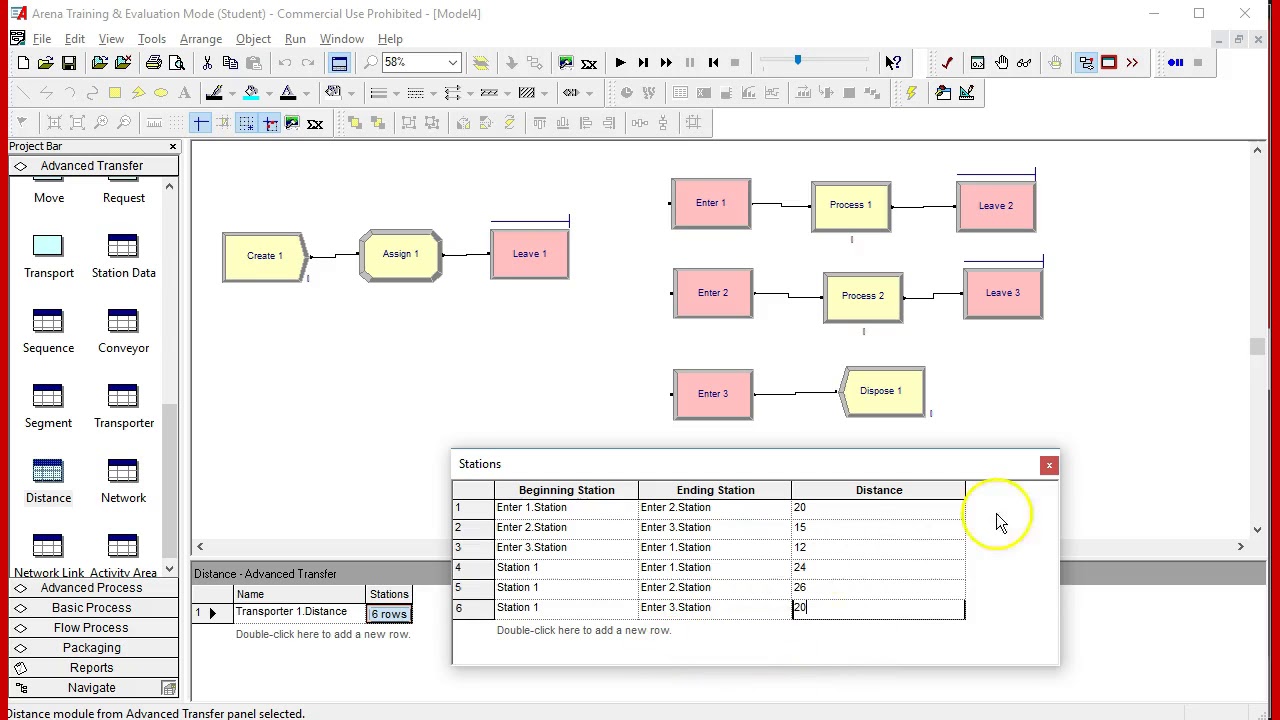Click the red Runtime Elements window icon

[1109, 63]
